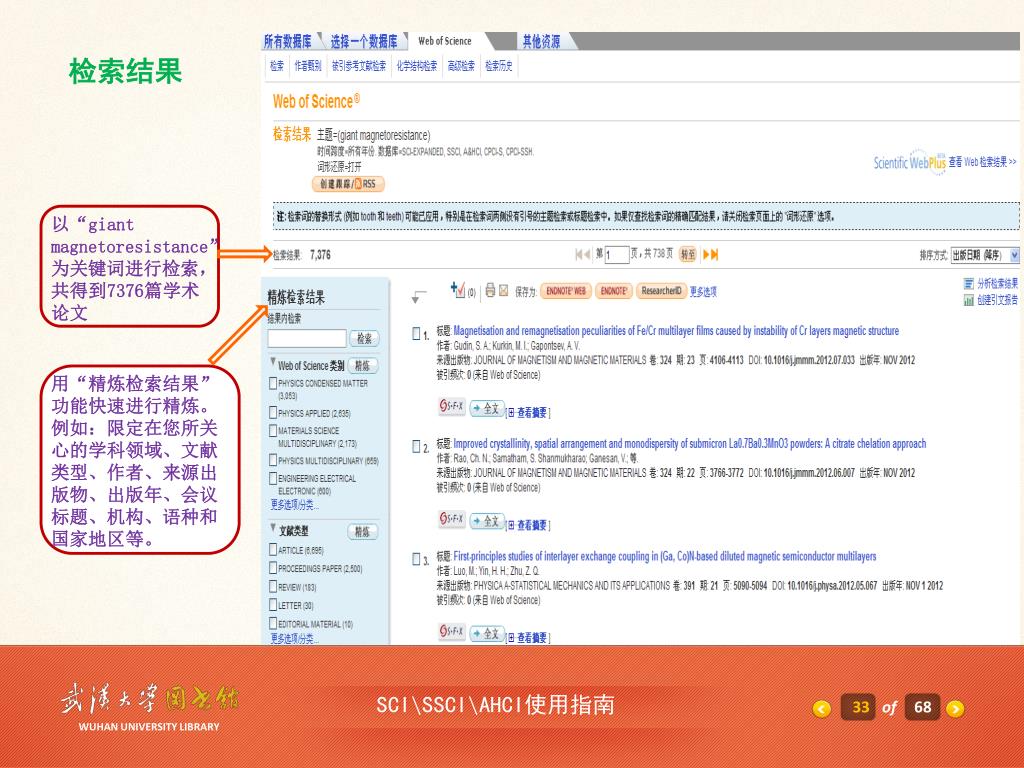
Task: Open SFX link for result 2
Action: click(x=451, y=519)
